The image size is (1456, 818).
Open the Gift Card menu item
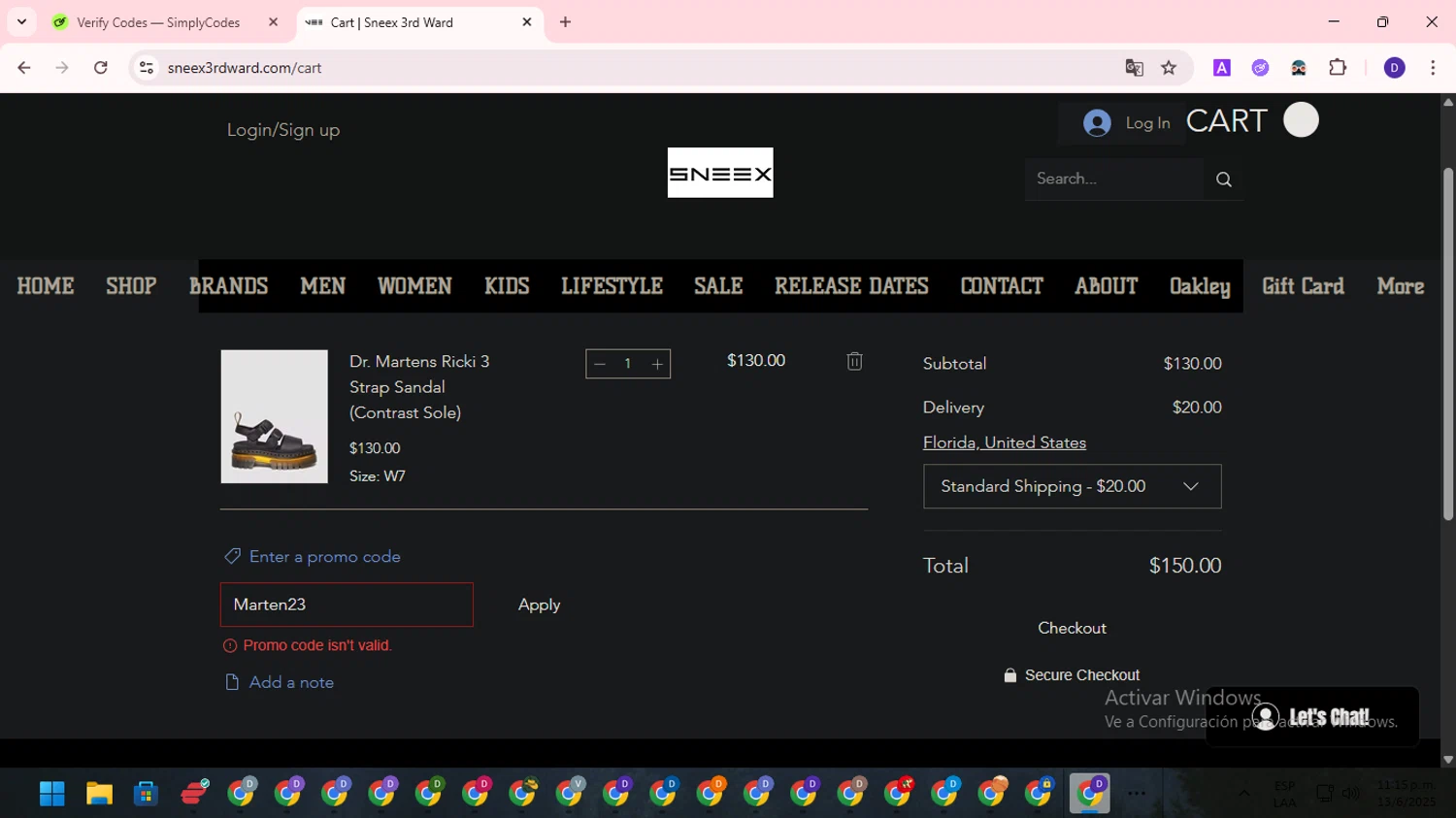pos(1303,286)
